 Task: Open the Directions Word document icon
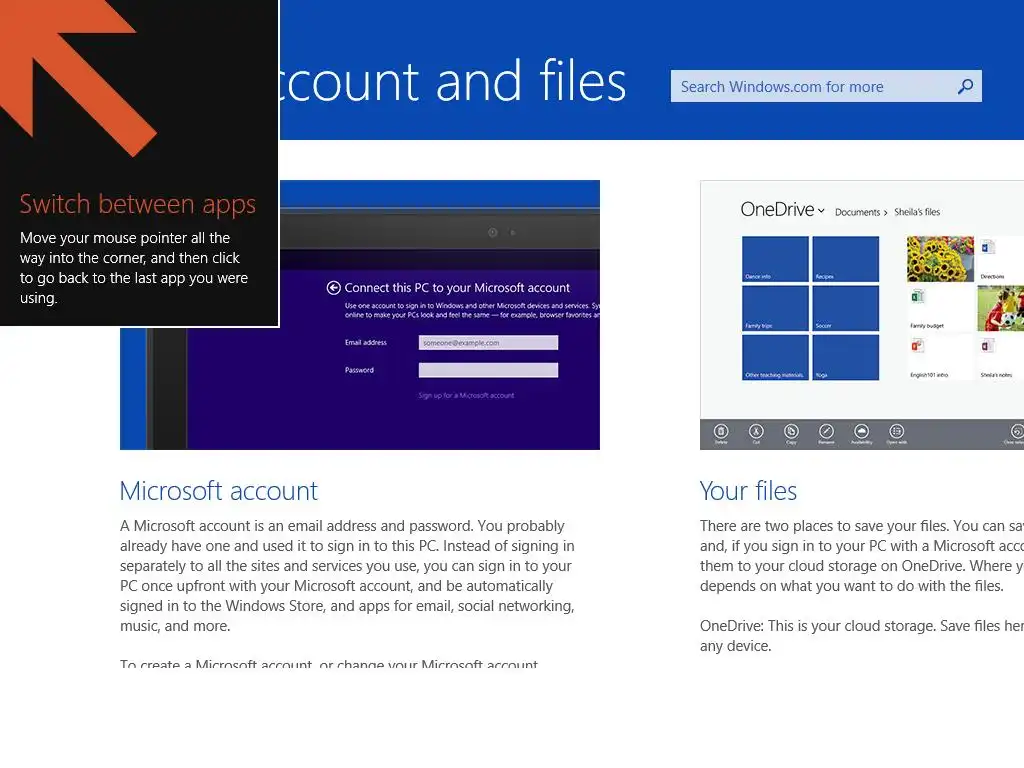(x=988, y=248)
